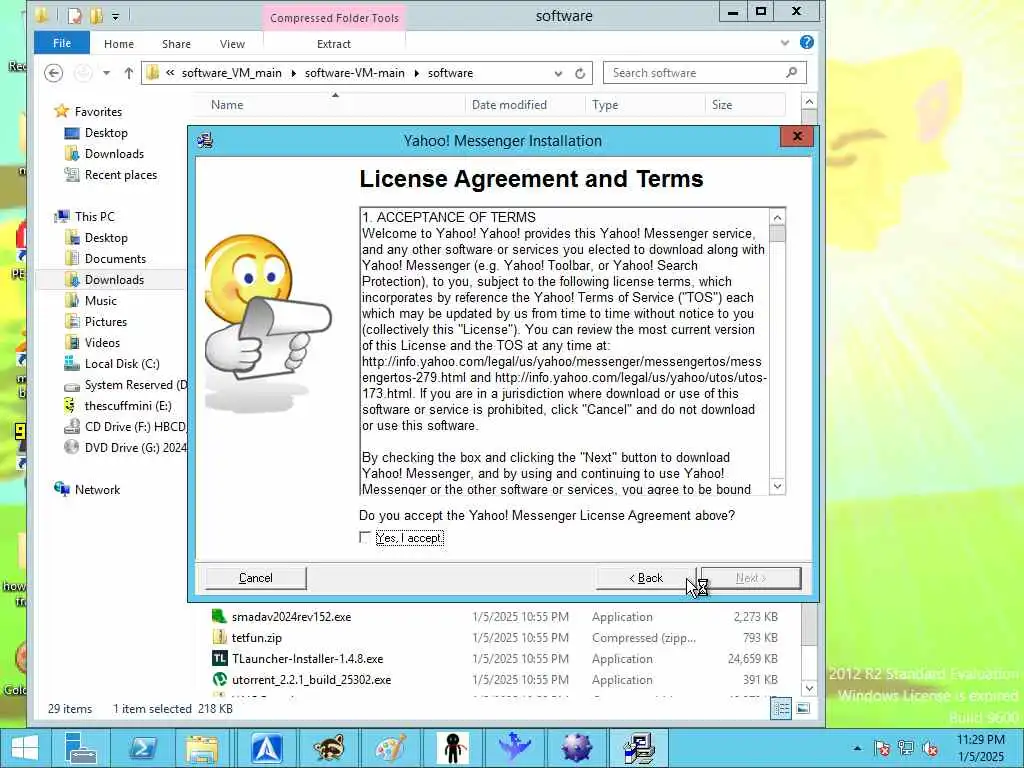
Task: Open File Explorer taskbar icon
Action: (x=202, y=748)
